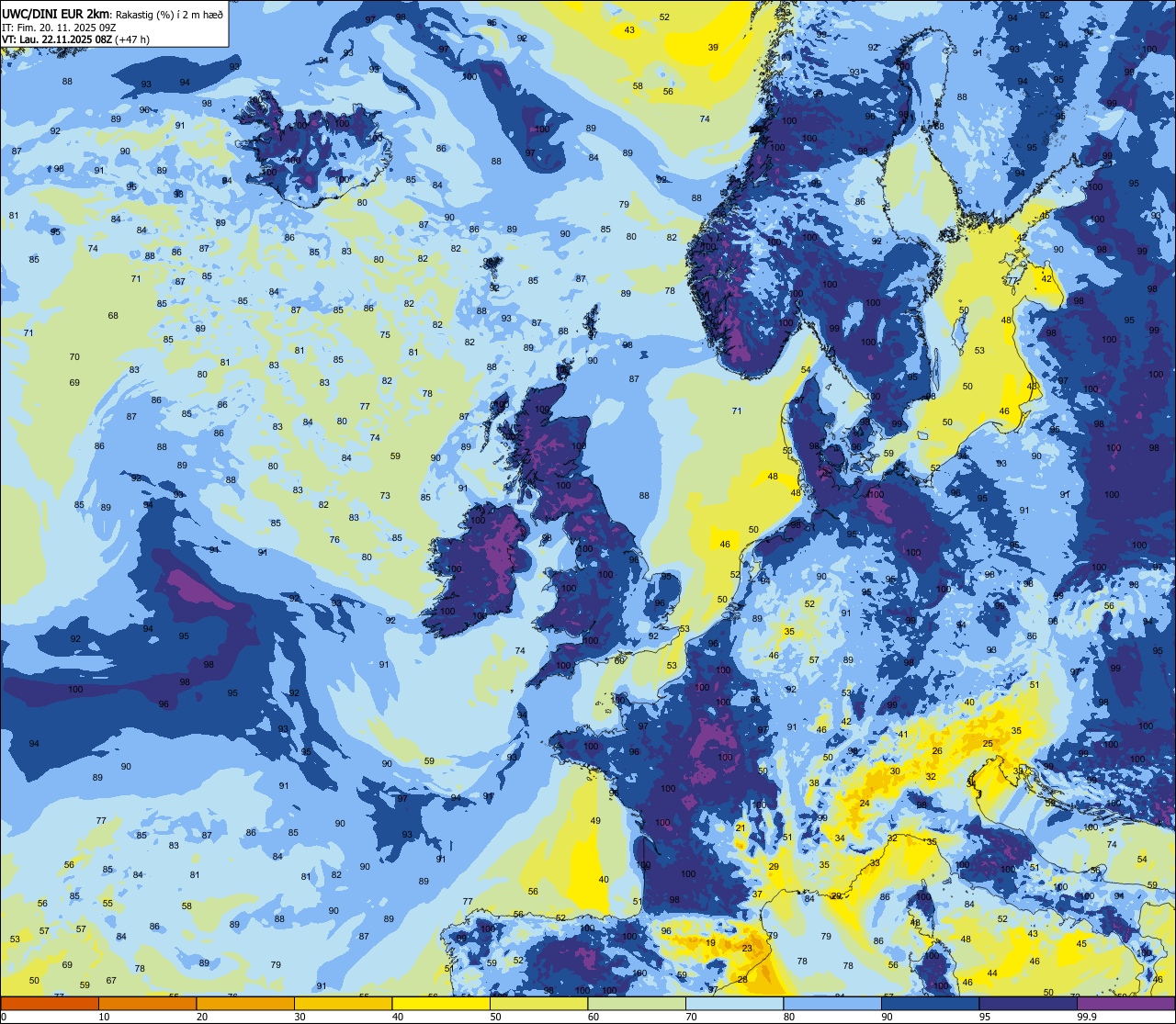Click the 50–60% legend color segment
1176x1024 pixels.
click(x=538, y=1003)
